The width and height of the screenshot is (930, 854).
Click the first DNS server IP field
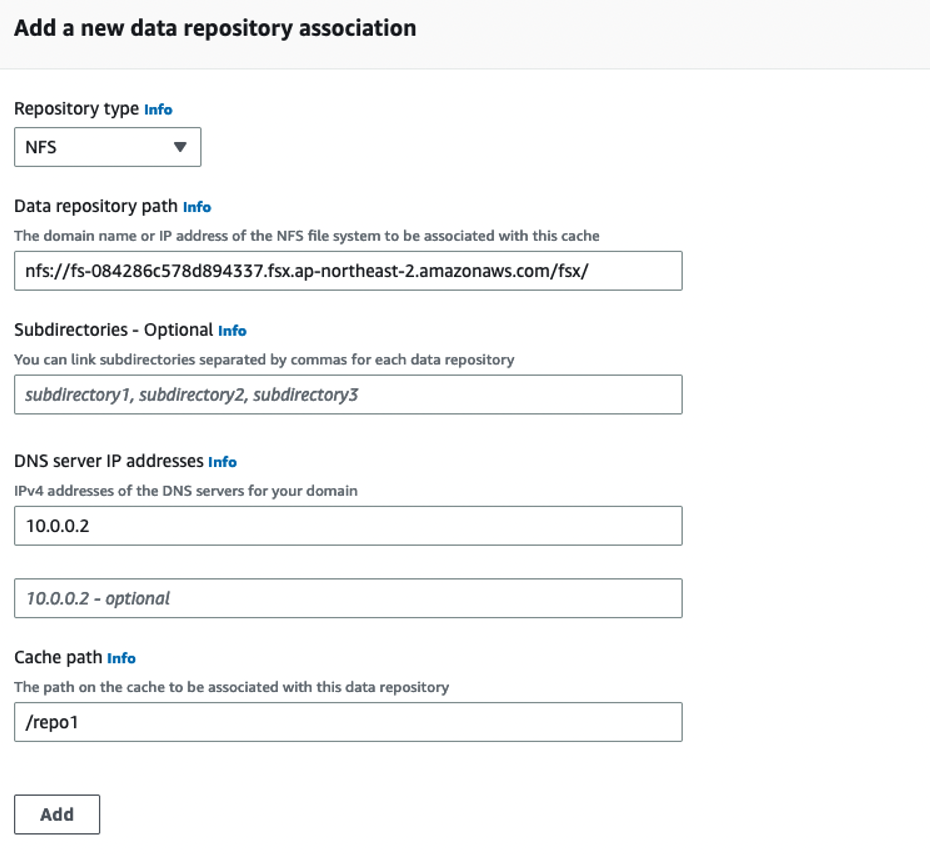coord(348,526)
